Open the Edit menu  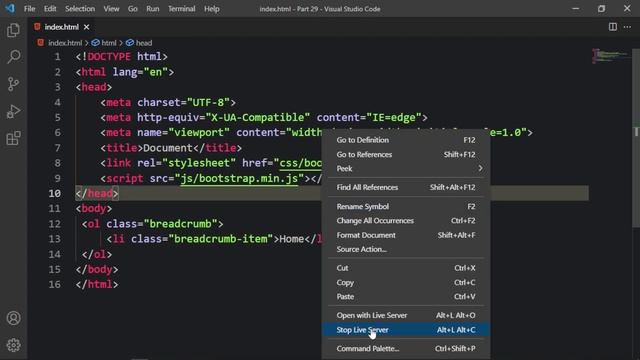(x=50, y=9)
